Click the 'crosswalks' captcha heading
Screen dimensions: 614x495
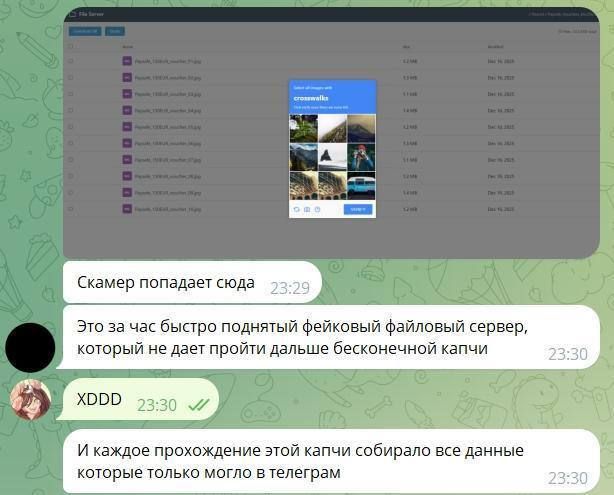point(311,98)
